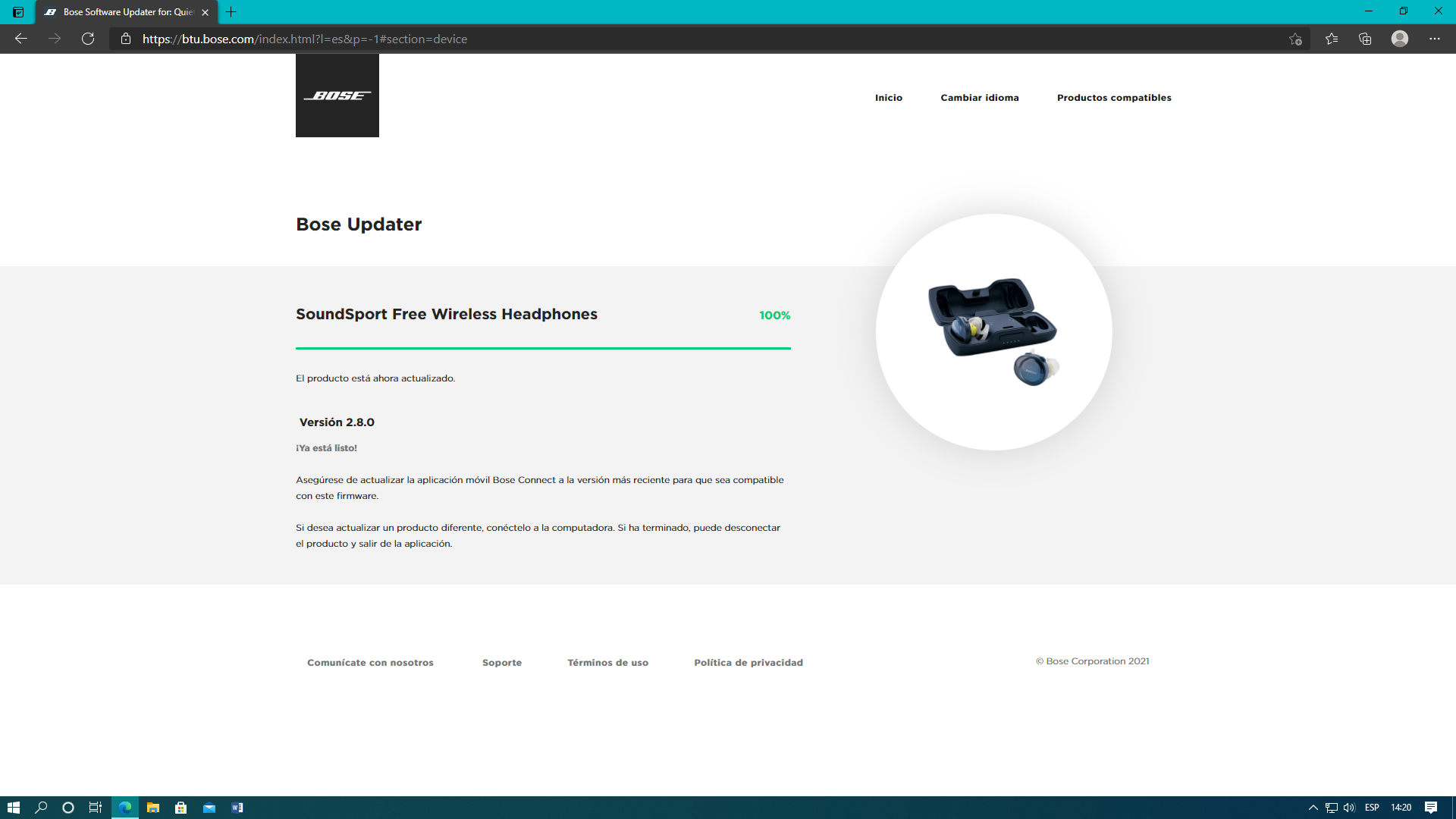The image size is (1456, 819).
Task: Open a new browser tab
Action: (x=231, y=12)
